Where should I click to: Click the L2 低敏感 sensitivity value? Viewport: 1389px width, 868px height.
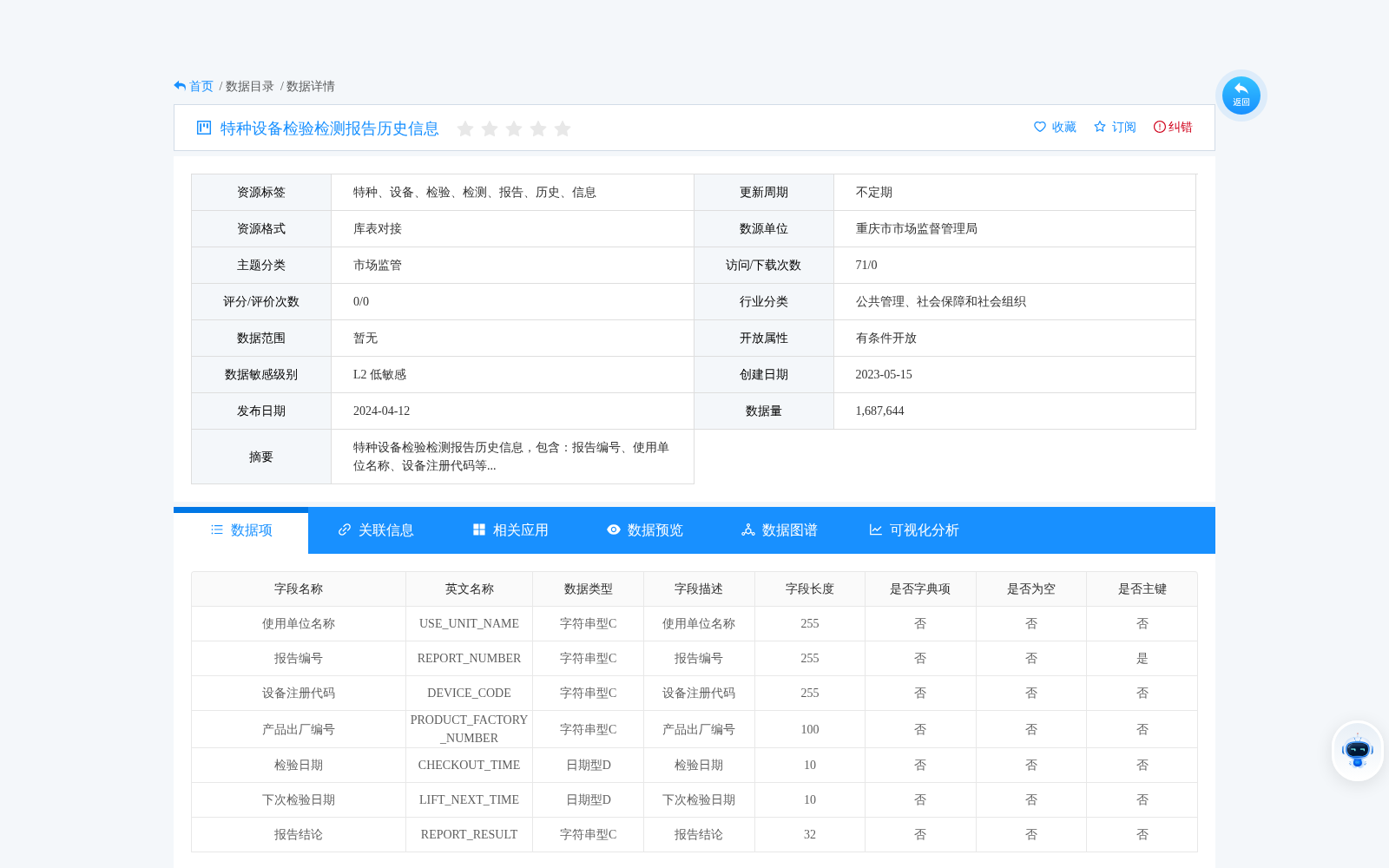(379, 375)
